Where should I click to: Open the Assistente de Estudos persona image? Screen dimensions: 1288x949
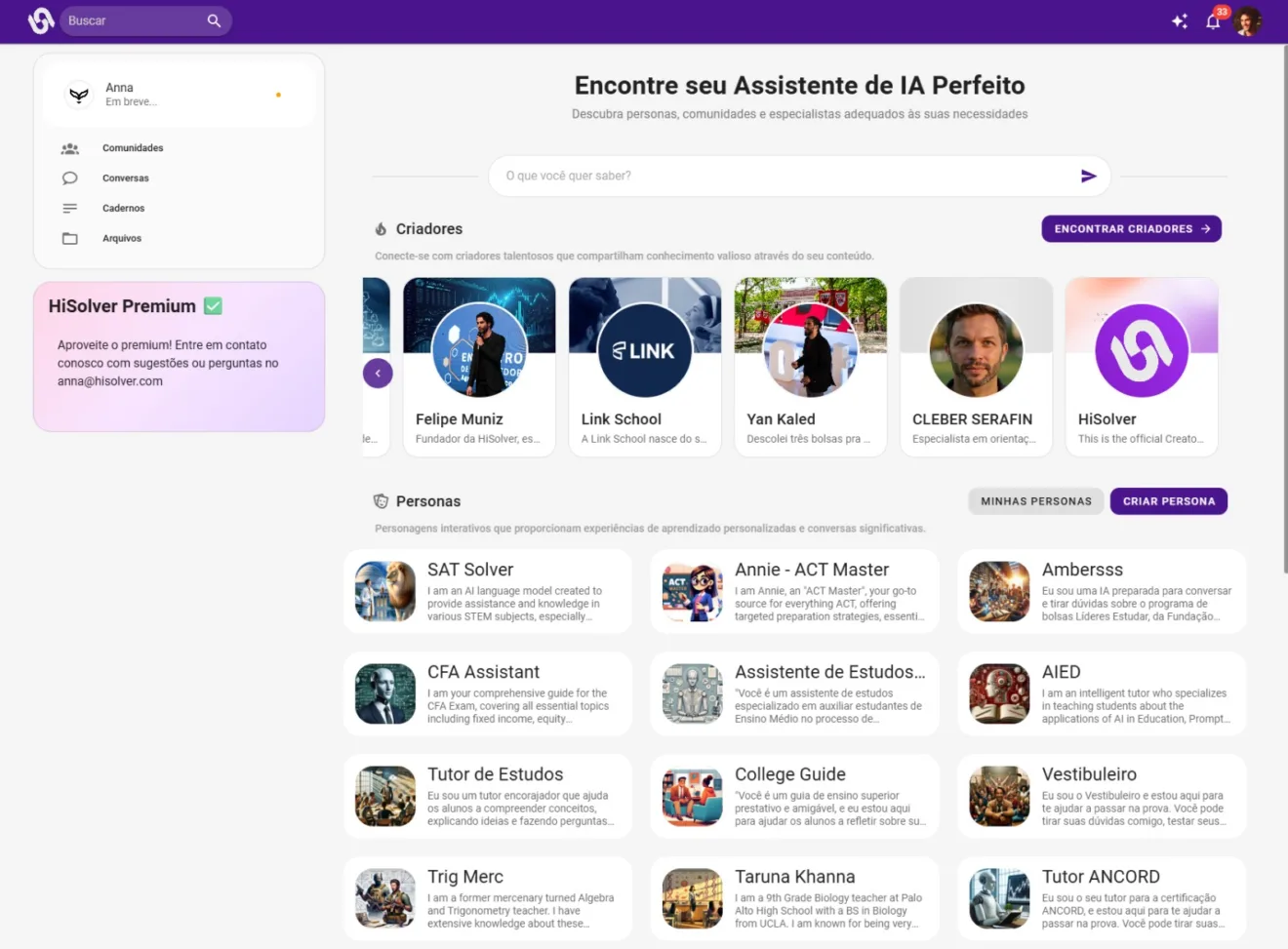click(x=693, y=694)
